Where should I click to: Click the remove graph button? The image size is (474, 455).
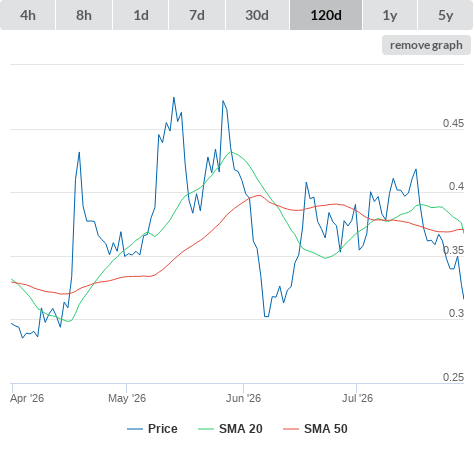[426, 45]
